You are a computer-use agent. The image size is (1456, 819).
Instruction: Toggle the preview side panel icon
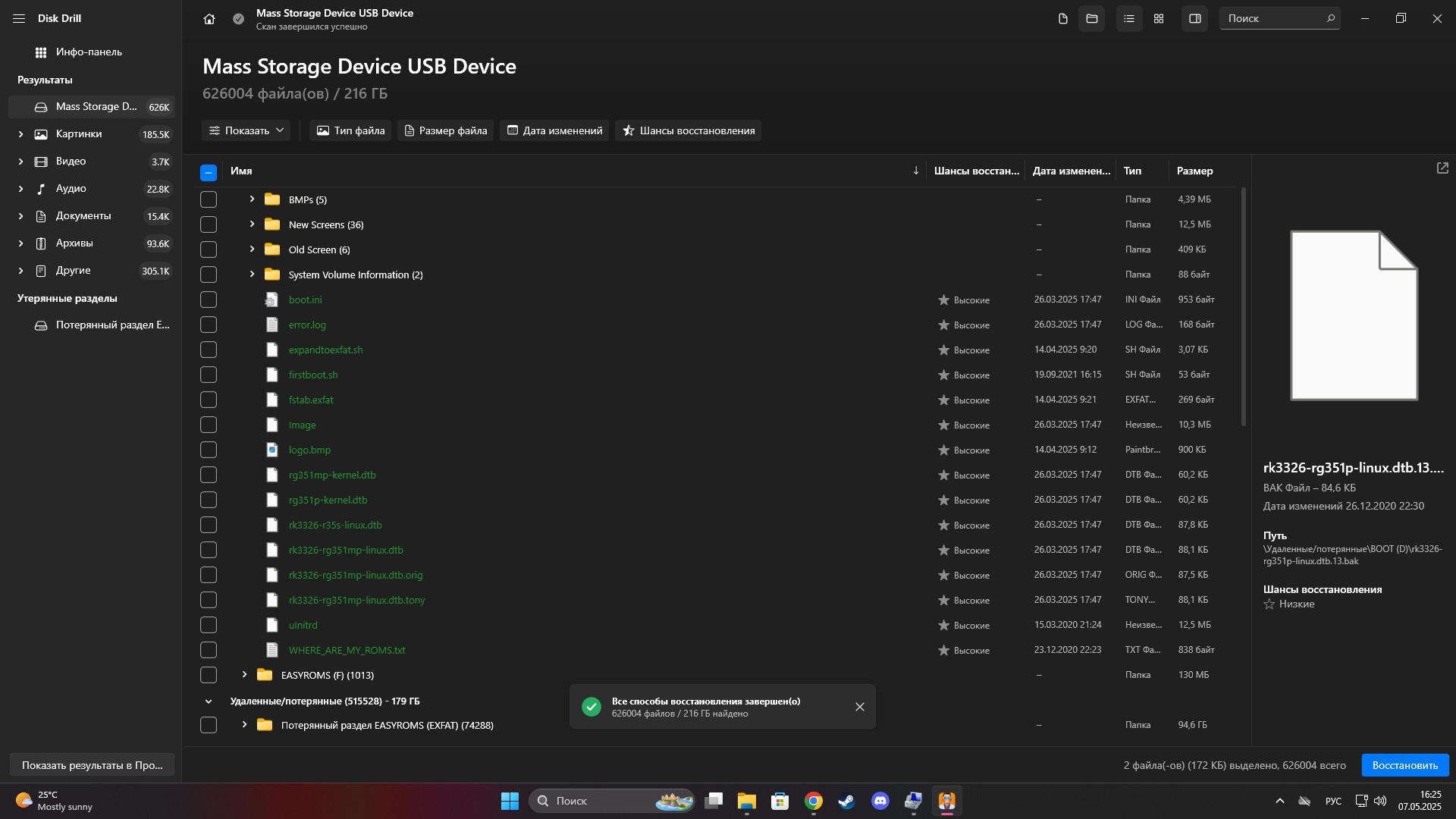[x=1195, y=18]
